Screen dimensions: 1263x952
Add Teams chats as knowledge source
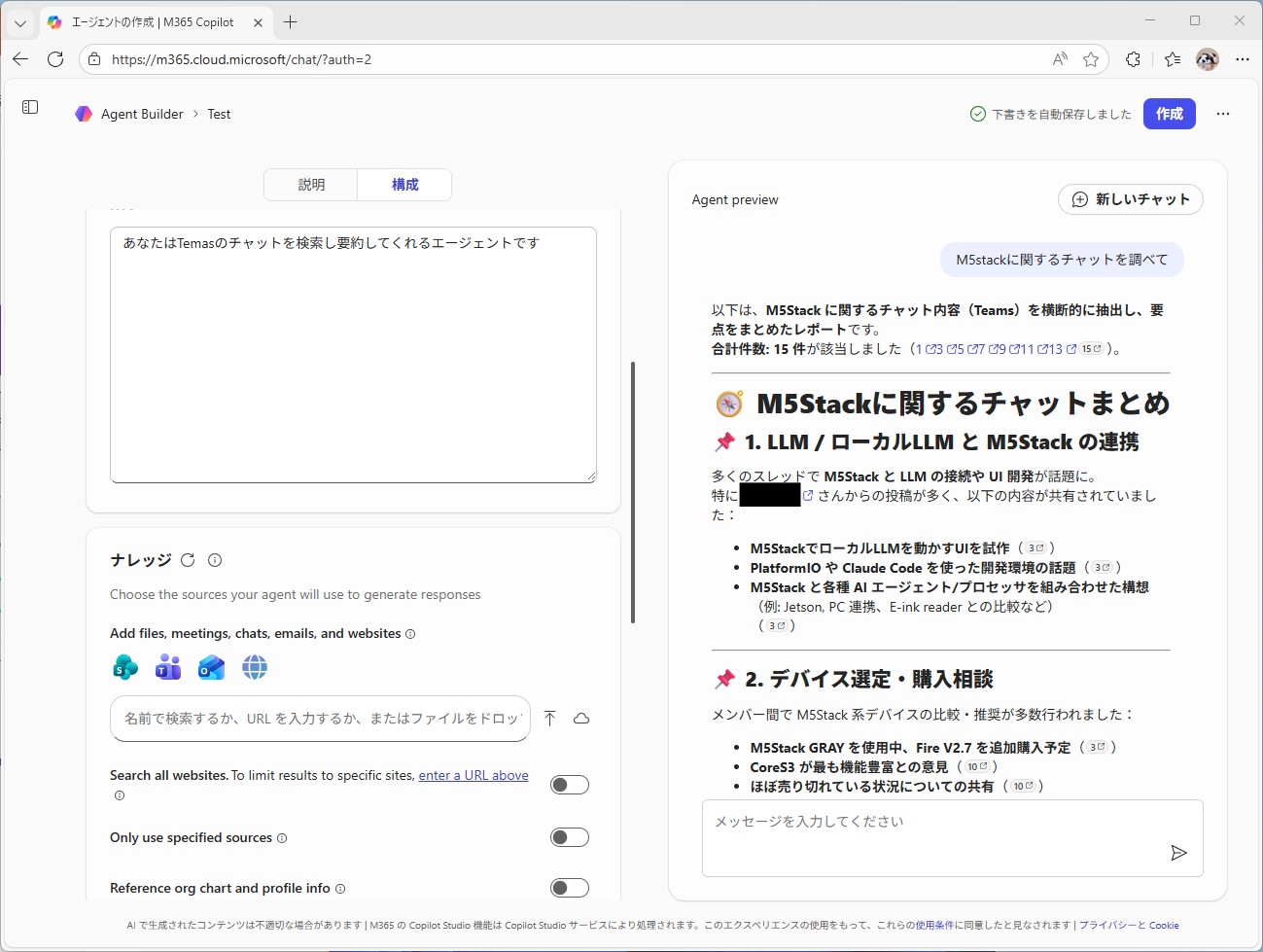tap(167, 667)
